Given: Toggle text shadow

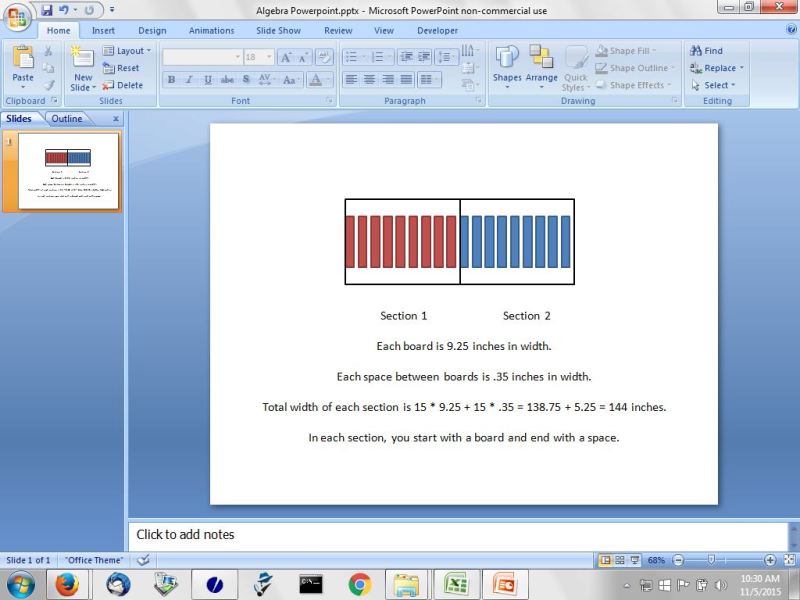Looking at the screenshot, I should tap(246, 80).
